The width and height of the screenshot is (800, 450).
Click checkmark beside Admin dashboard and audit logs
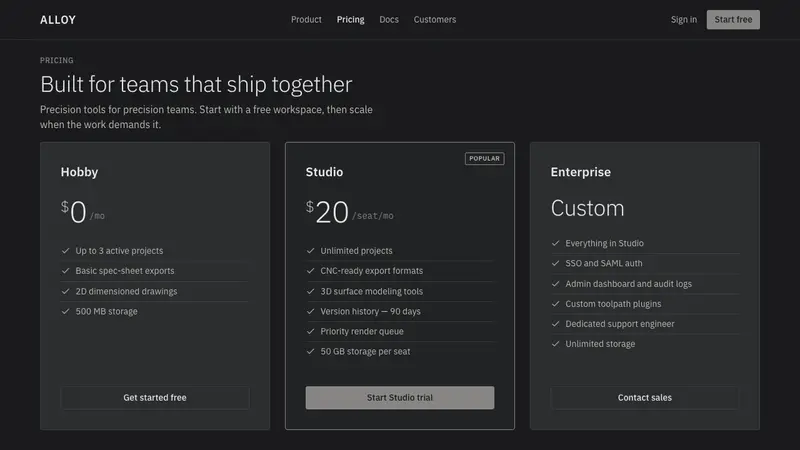point(556,284)
